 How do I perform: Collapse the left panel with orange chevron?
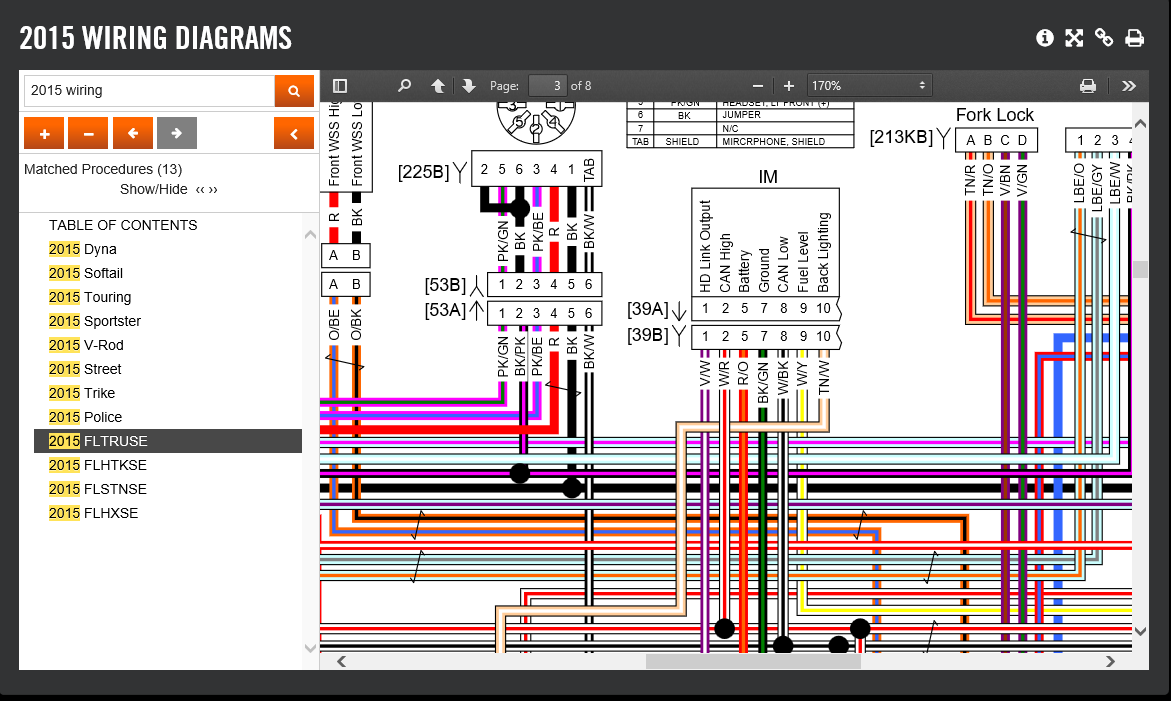[x=294, y=133]
